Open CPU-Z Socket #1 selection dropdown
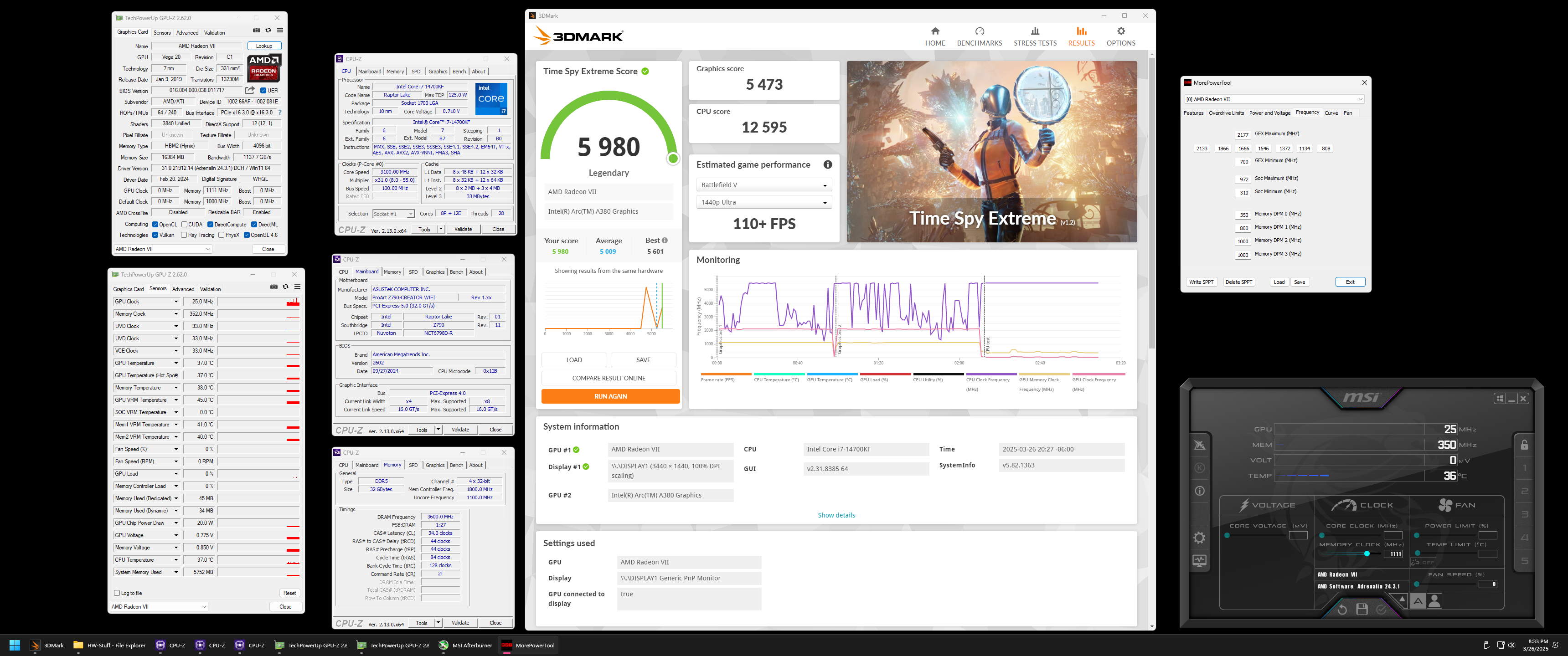The image size is (1568, 656). [393, 214]
